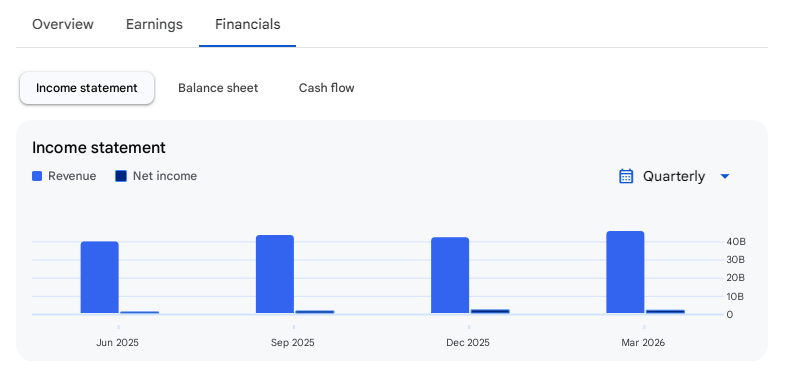Click the 10B axis value

click(x=736, y=296)
